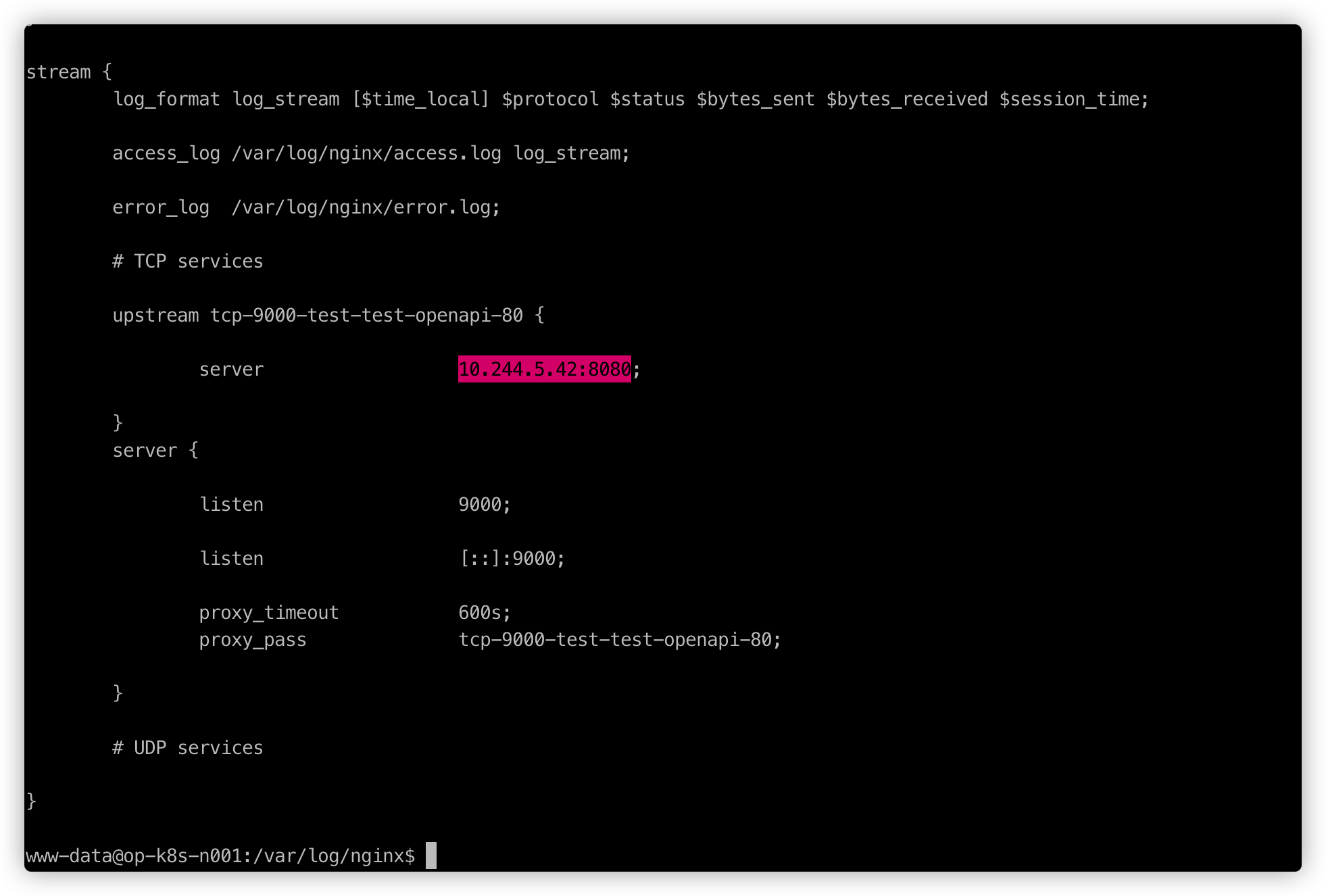Screen dimensions: 1326x896
Task: Click the $status variable
Action: 647,99
